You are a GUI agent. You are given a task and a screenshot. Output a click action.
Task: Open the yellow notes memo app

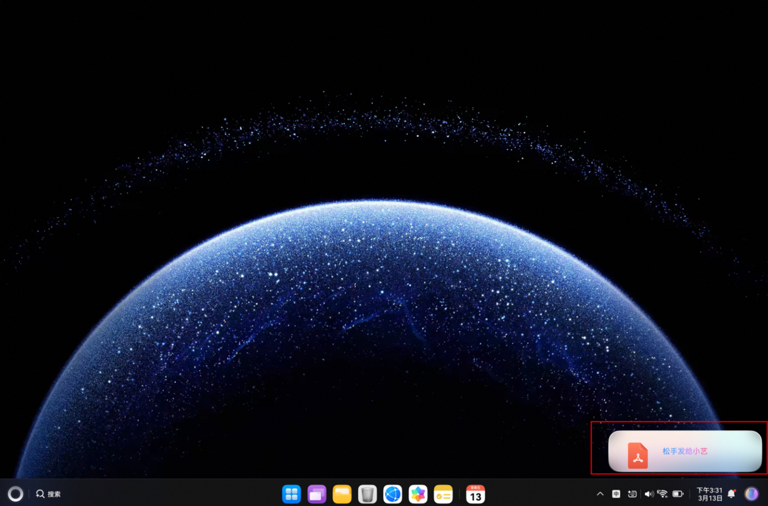[443, 494]
